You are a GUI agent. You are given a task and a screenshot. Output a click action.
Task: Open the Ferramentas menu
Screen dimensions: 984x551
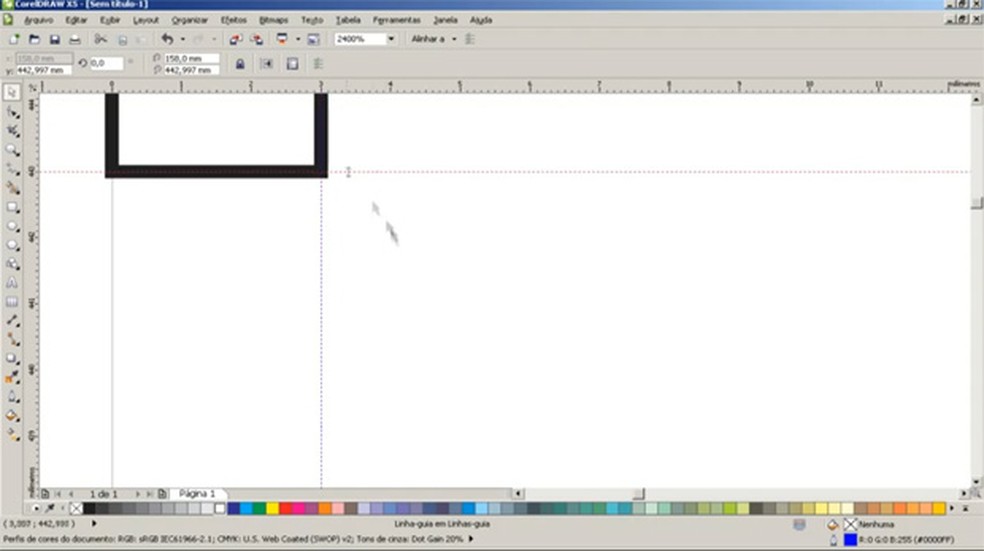tap(397, 20)
